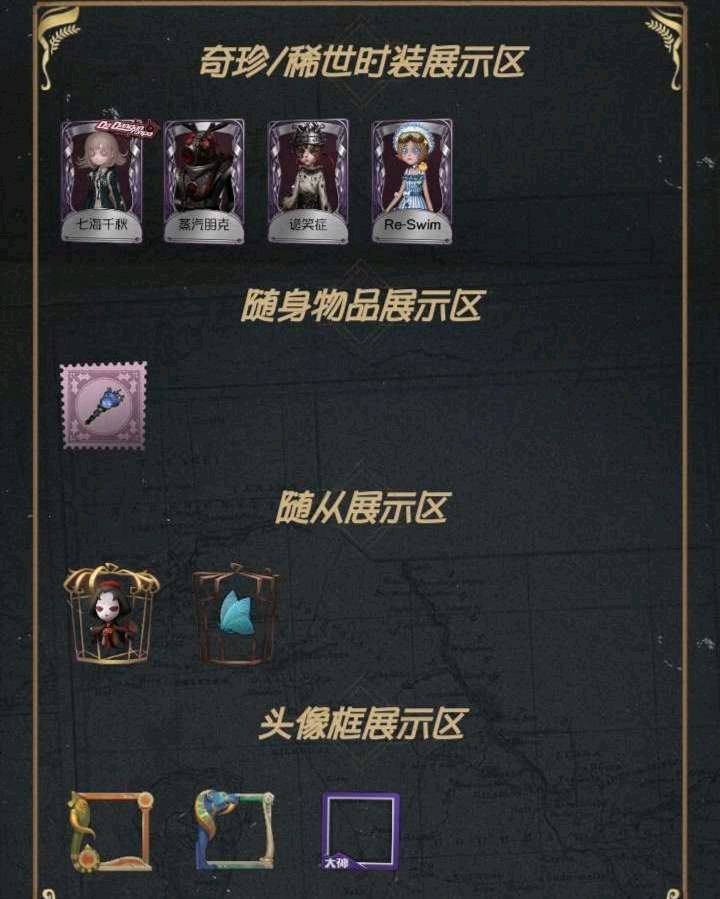Image resolution: width=720 pixels, height=899 pixels.
Task: Click the 大神 tag on the purple frame
Action: tap(336, 862)
